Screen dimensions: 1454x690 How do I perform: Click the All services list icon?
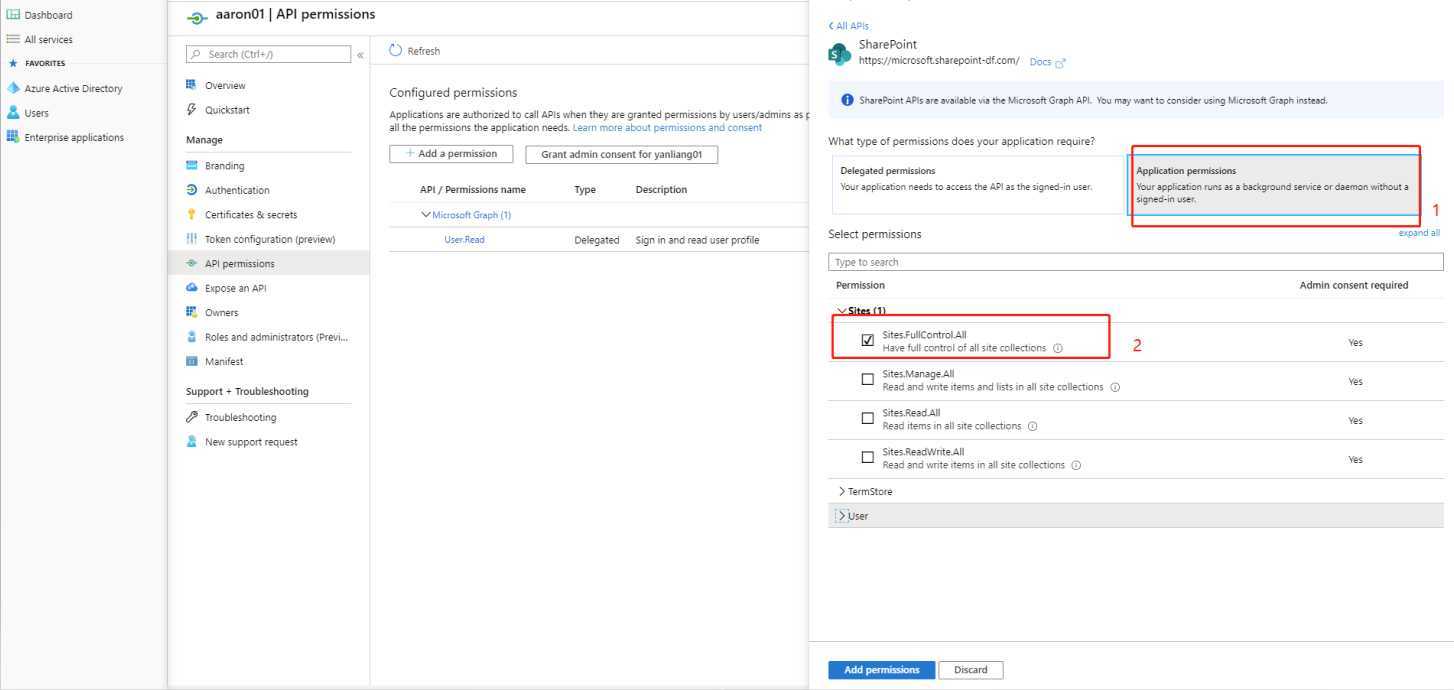tap(13, 39)
